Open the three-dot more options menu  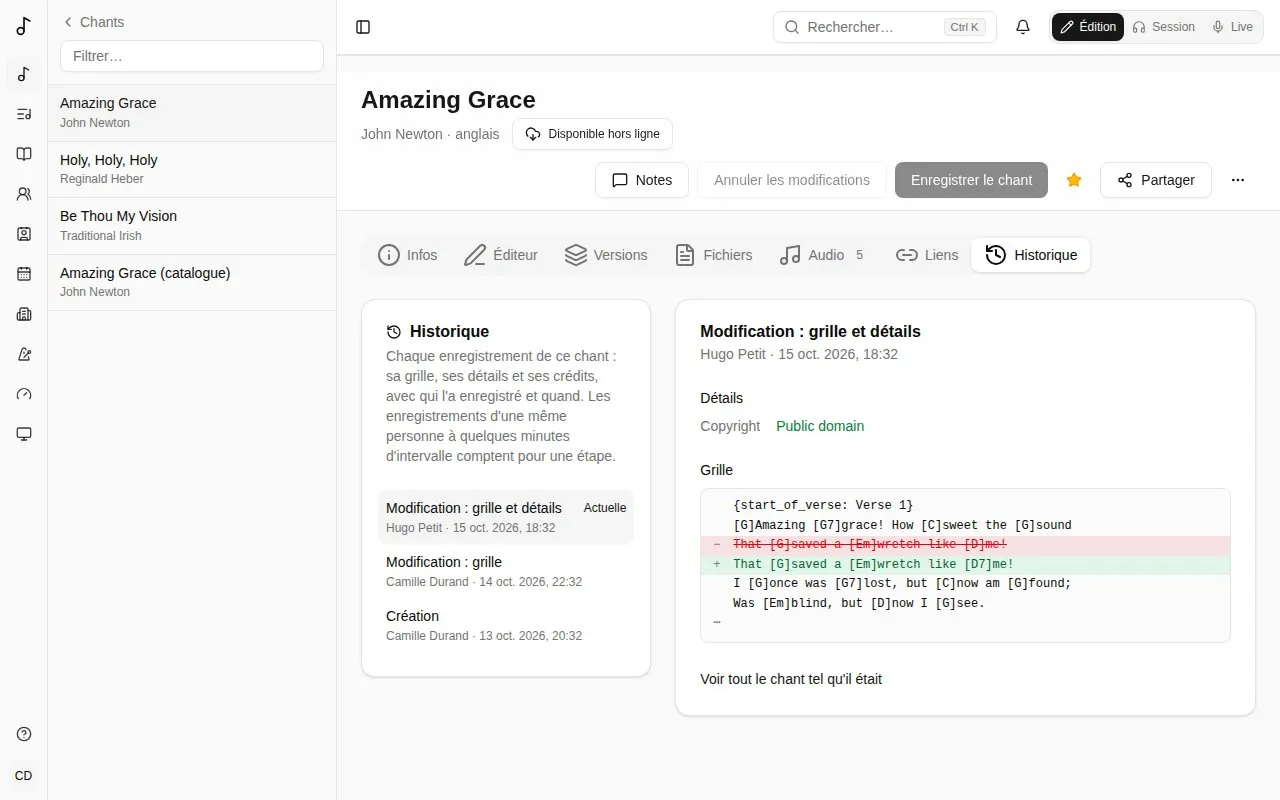[1238, 180]
